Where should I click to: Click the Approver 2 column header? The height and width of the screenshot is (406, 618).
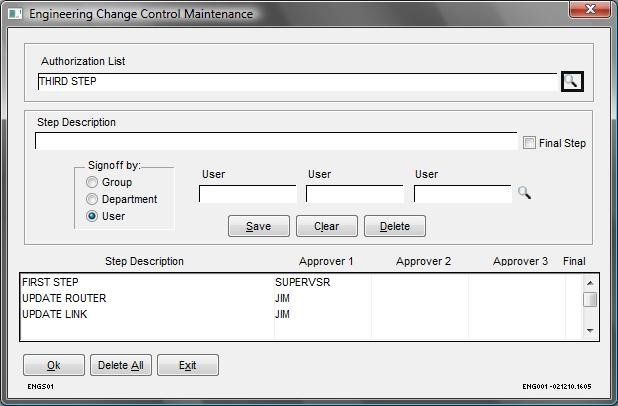423,261
